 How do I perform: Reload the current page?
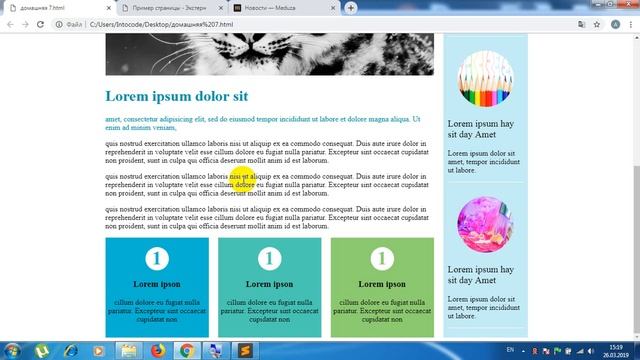[40, 24]
